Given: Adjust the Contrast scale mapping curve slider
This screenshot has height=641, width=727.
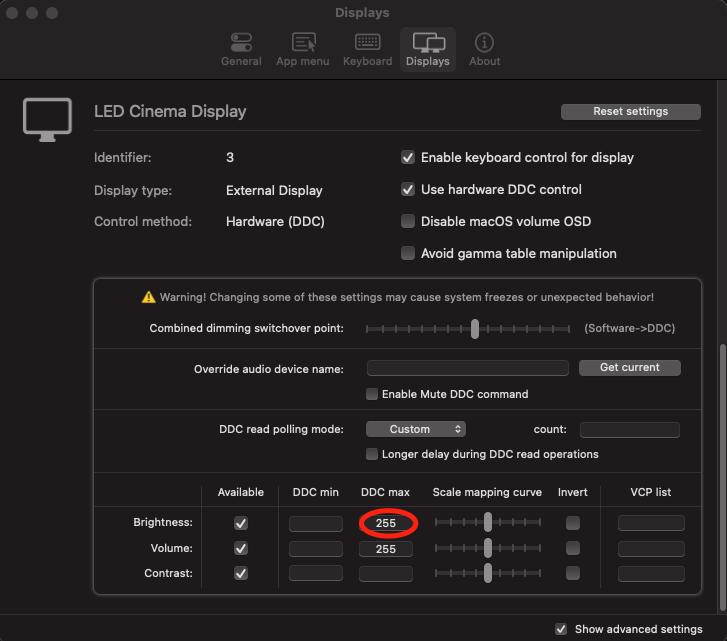Looking at the screenshot, I should pos(488,573).
